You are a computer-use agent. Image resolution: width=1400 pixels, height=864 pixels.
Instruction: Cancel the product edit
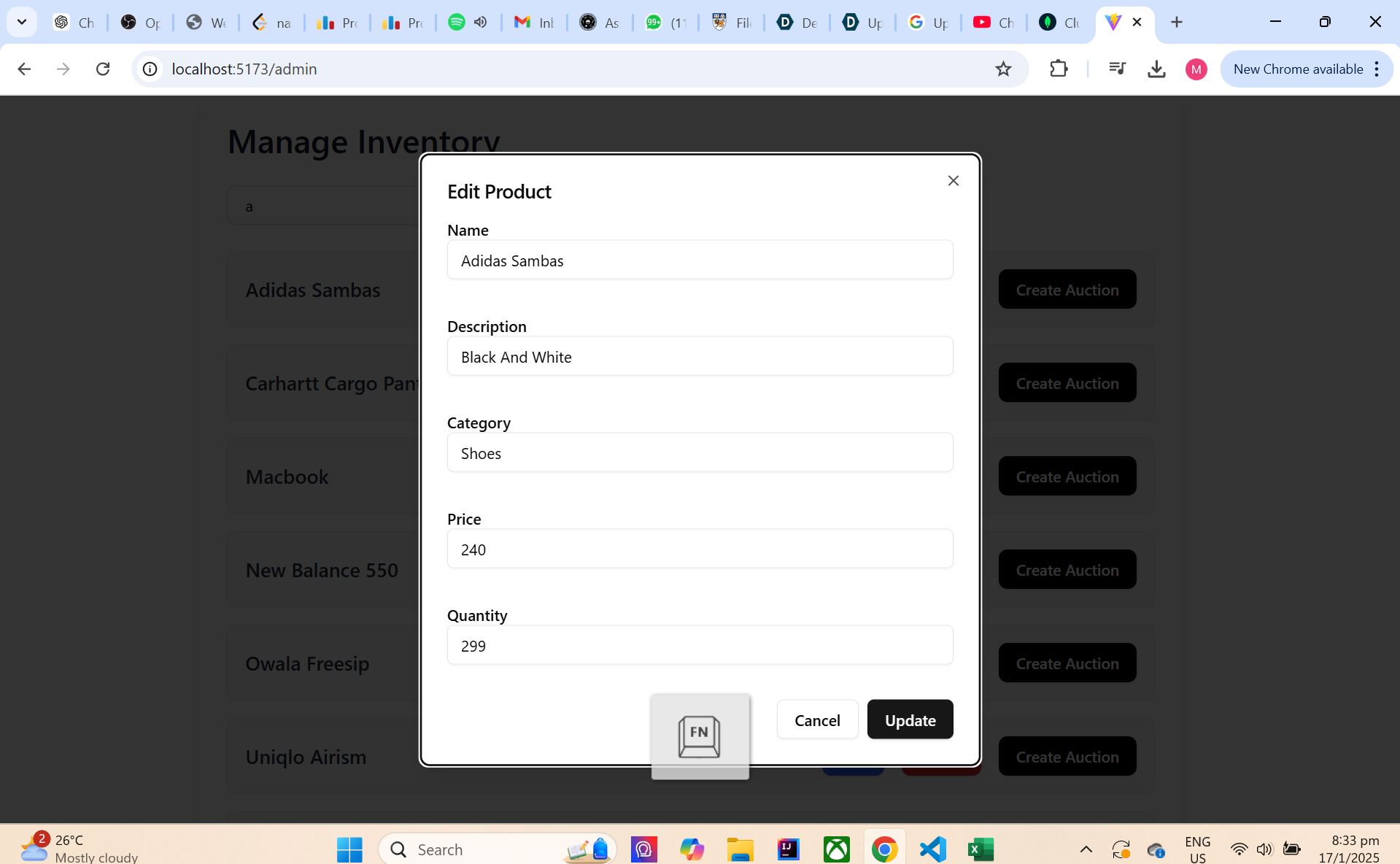tap(817, 720)
